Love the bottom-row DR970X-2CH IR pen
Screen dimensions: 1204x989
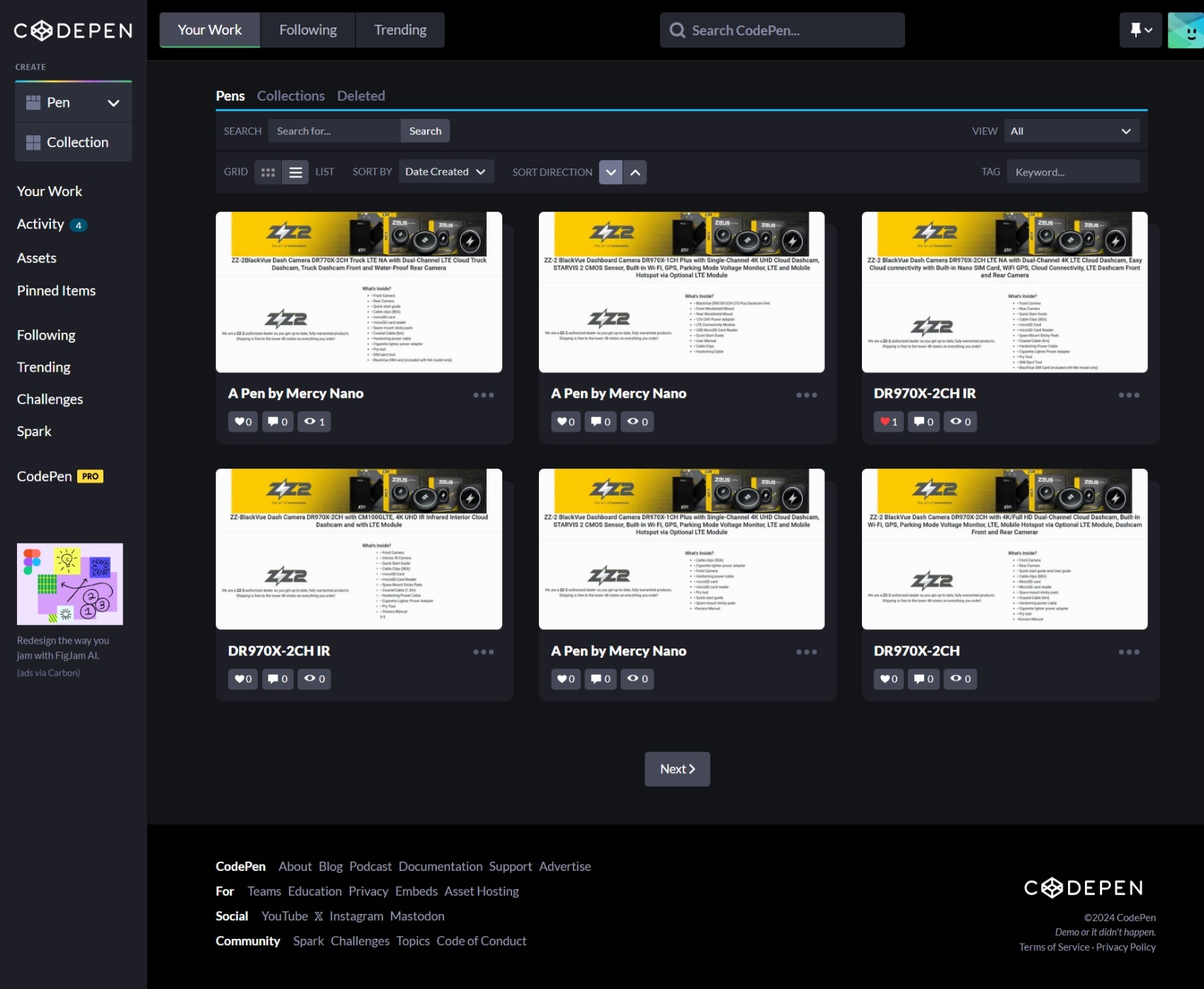coord(243,679)
